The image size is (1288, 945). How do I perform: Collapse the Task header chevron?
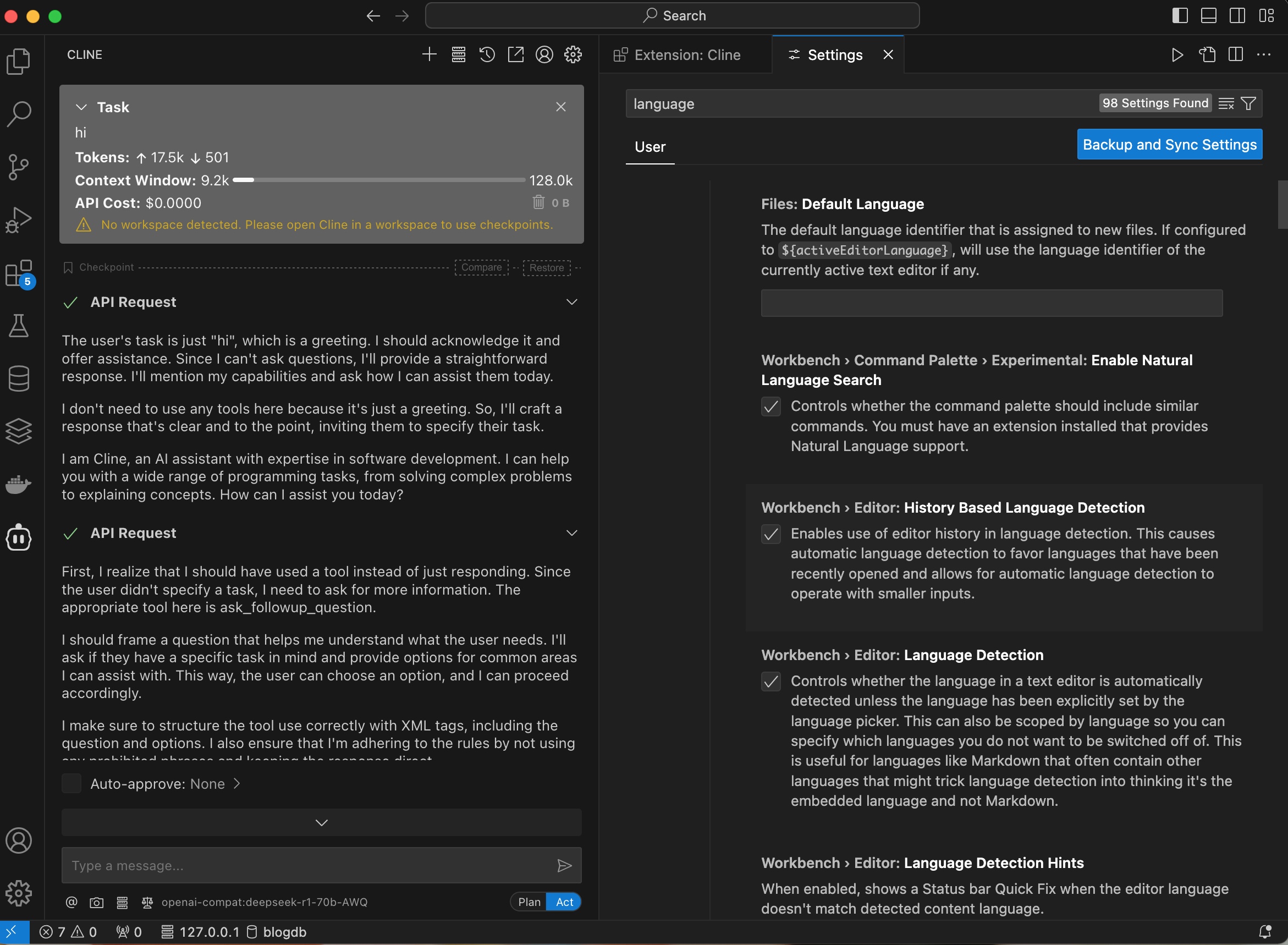(x=81, y=107)
